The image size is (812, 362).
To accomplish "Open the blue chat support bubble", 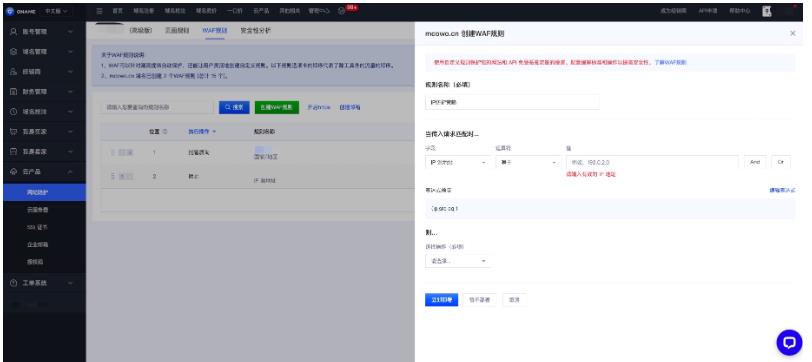I will (789, 342).
